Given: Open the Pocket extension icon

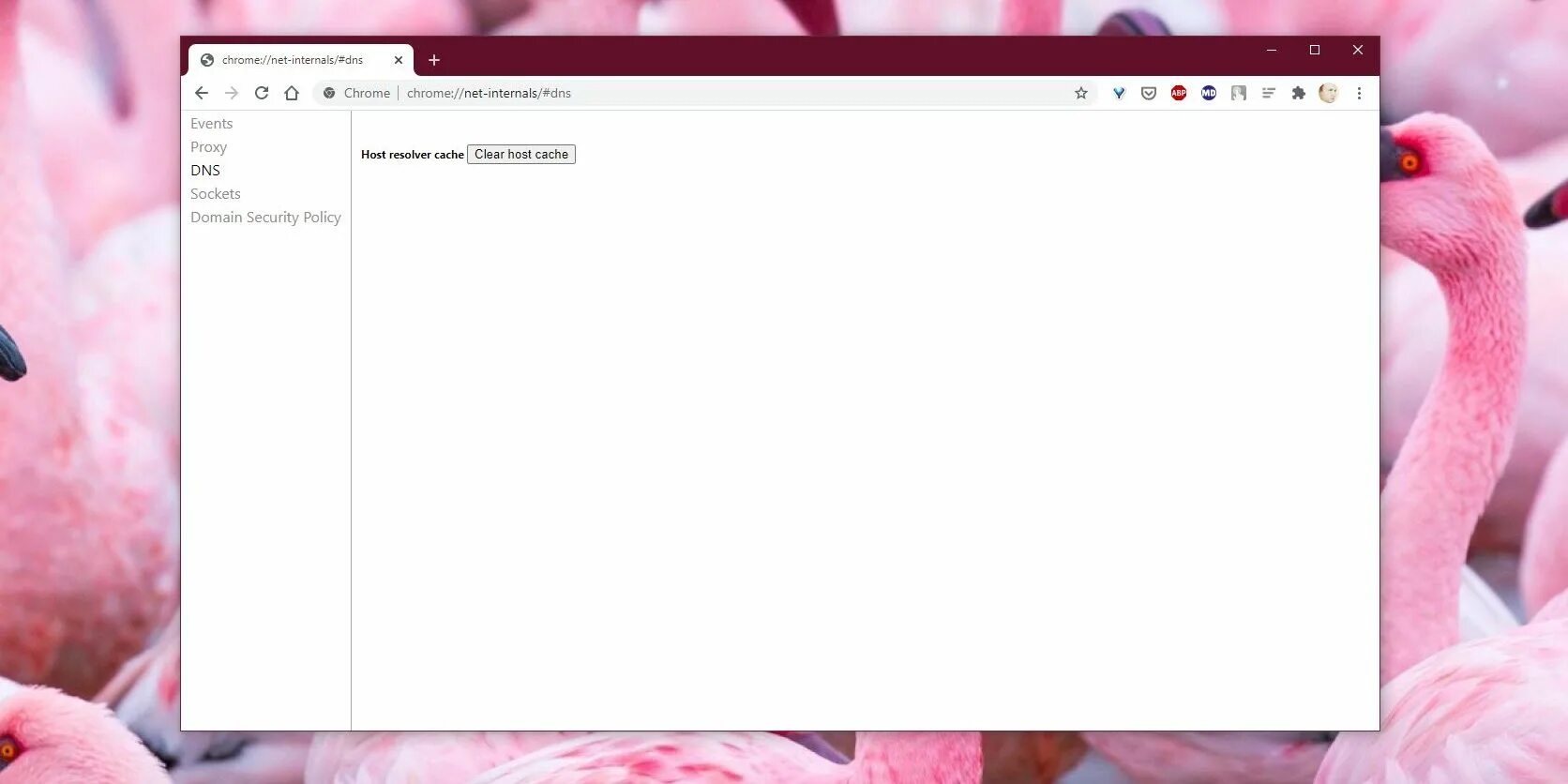Looking at the screenshot, I should tap(1149, 93).
